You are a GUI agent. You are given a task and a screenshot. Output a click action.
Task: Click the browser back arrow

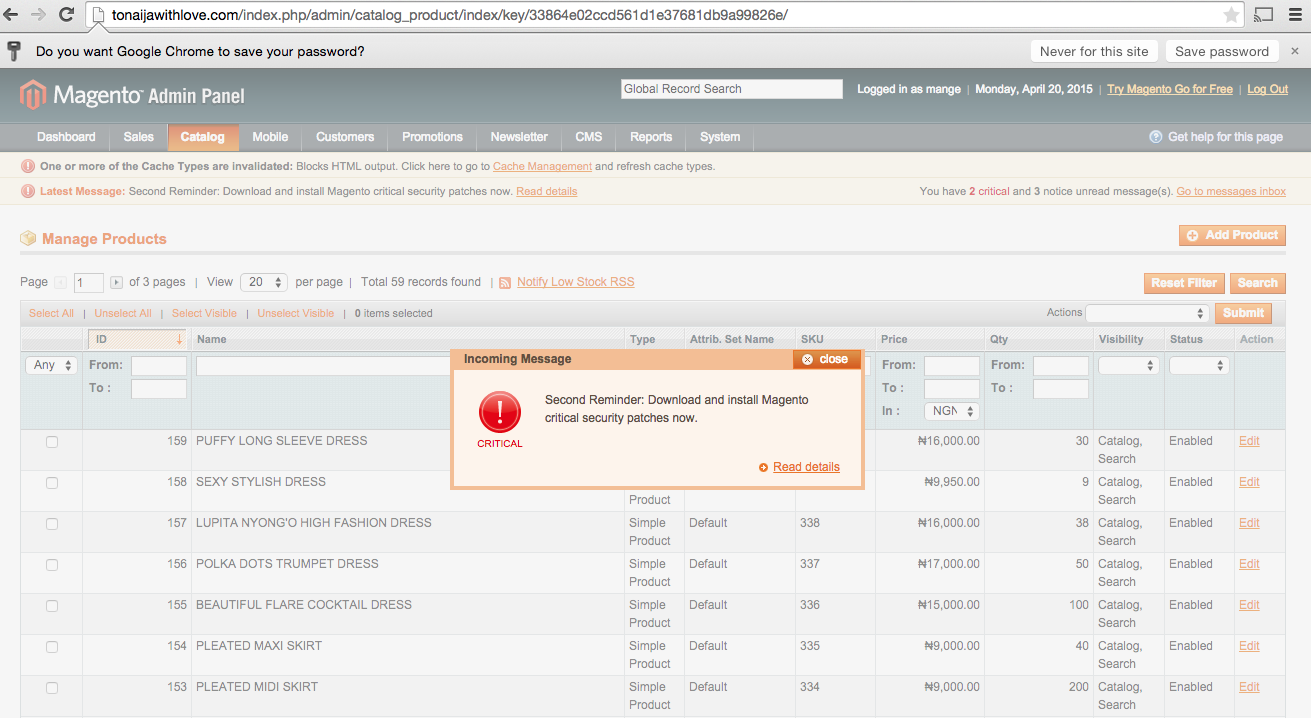coord(12,15)
